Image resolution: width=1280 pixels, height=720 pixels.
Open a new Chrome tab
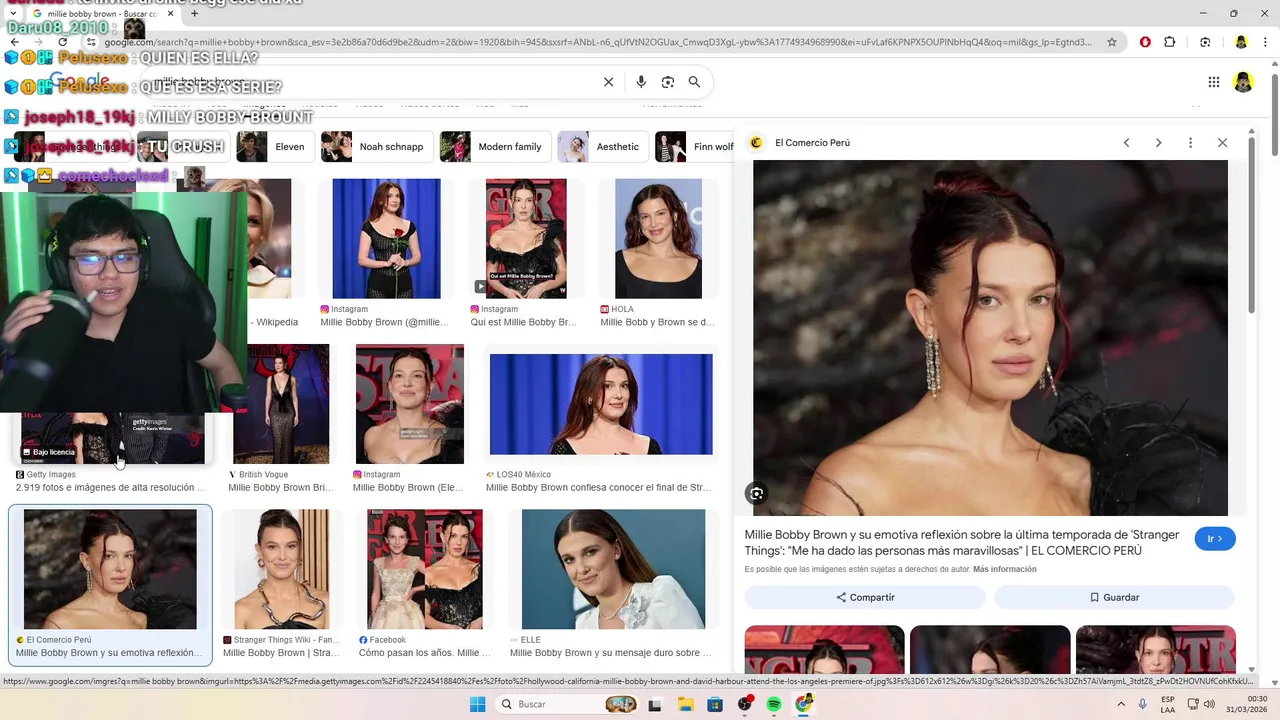194,14
